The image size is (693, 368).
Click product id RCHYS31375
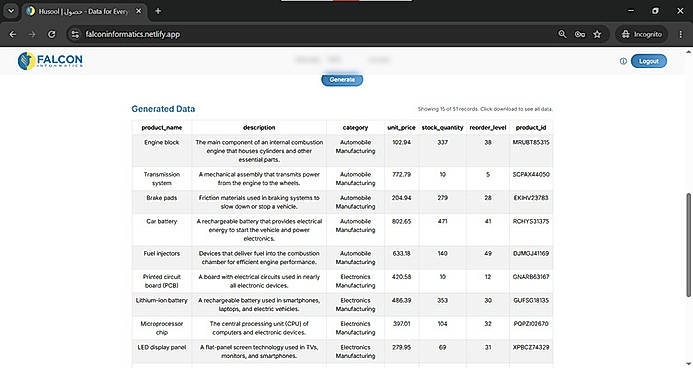pyautogui.click(x=531, y=221)
